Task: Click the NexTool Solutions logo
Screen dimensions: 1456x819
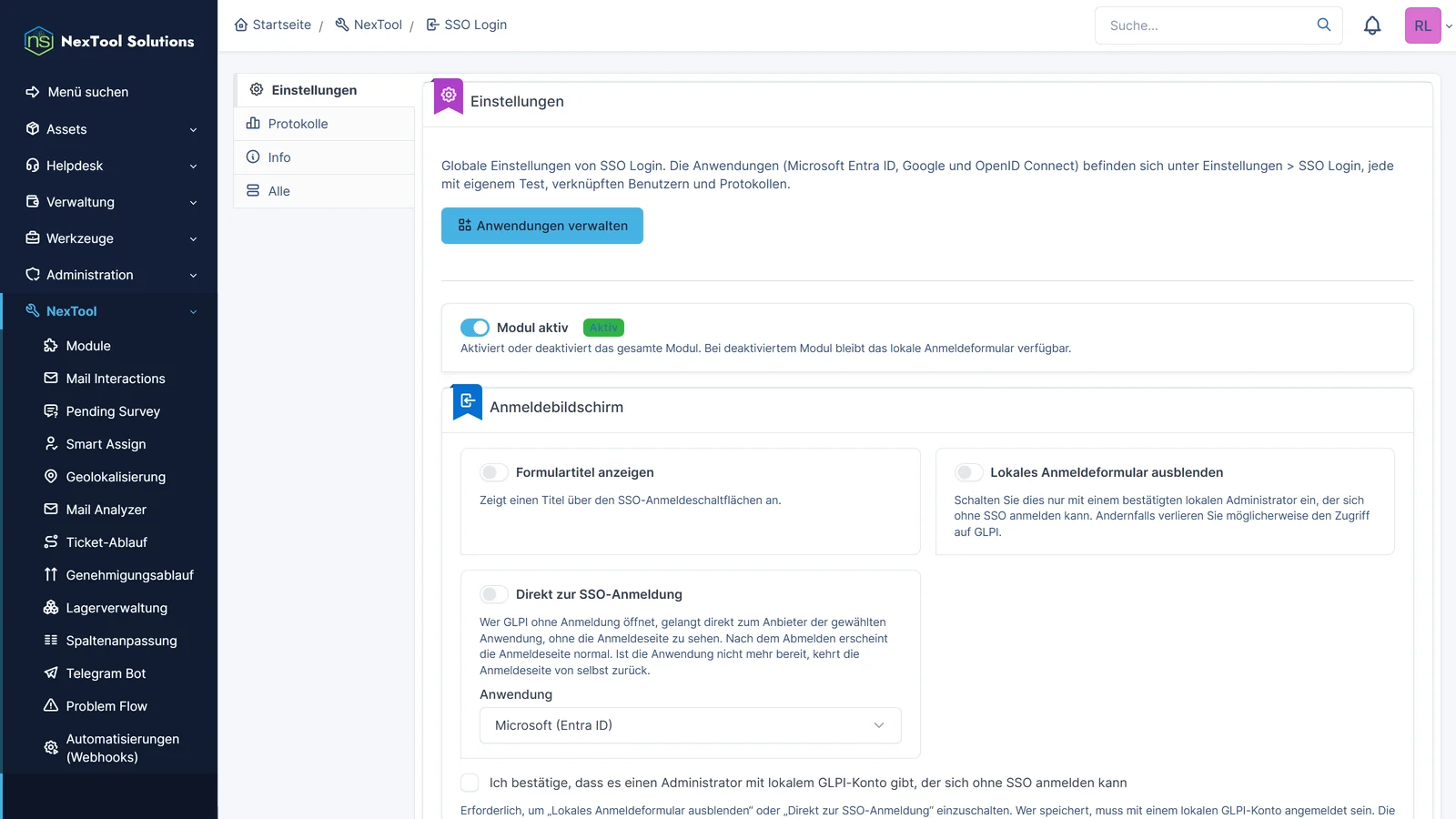Action: click(x=109, y=41)
